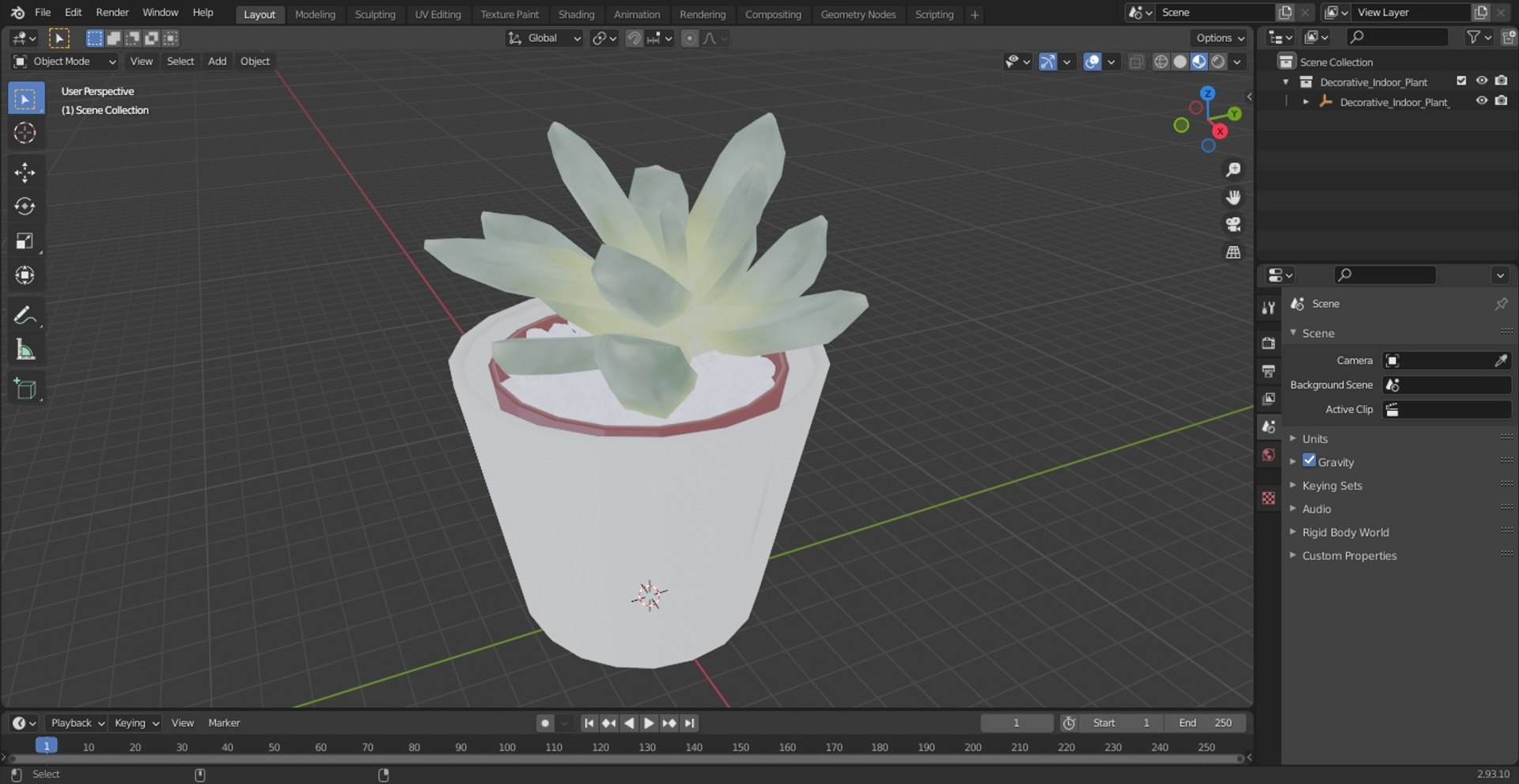This screenshot has height=784, width=1519.
Task: Toggle viewport gizmos display
Action: click(x=1047, y=62)
